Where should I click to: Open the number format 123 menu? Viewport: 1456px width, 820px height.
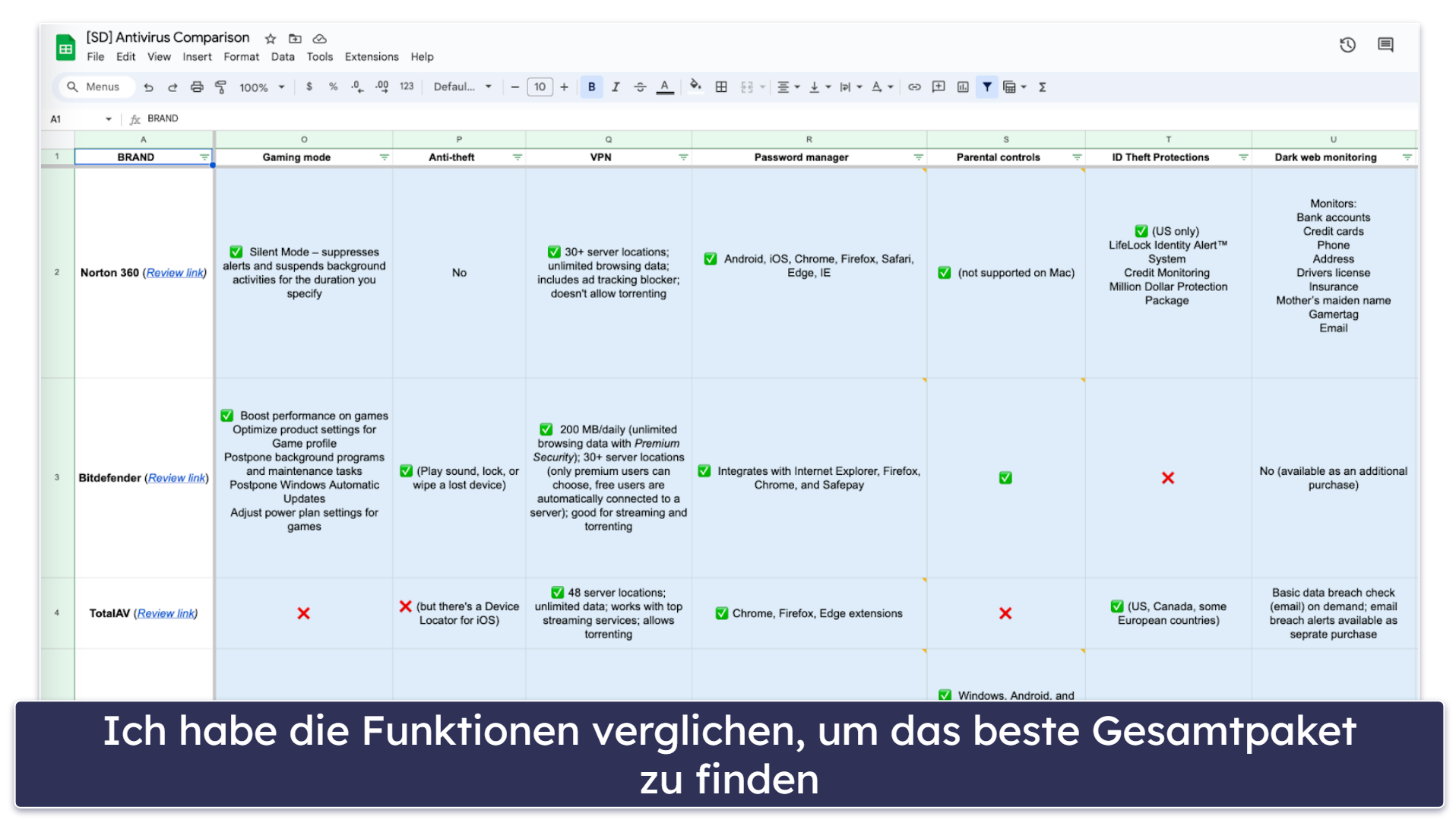(x=407, y=87)
